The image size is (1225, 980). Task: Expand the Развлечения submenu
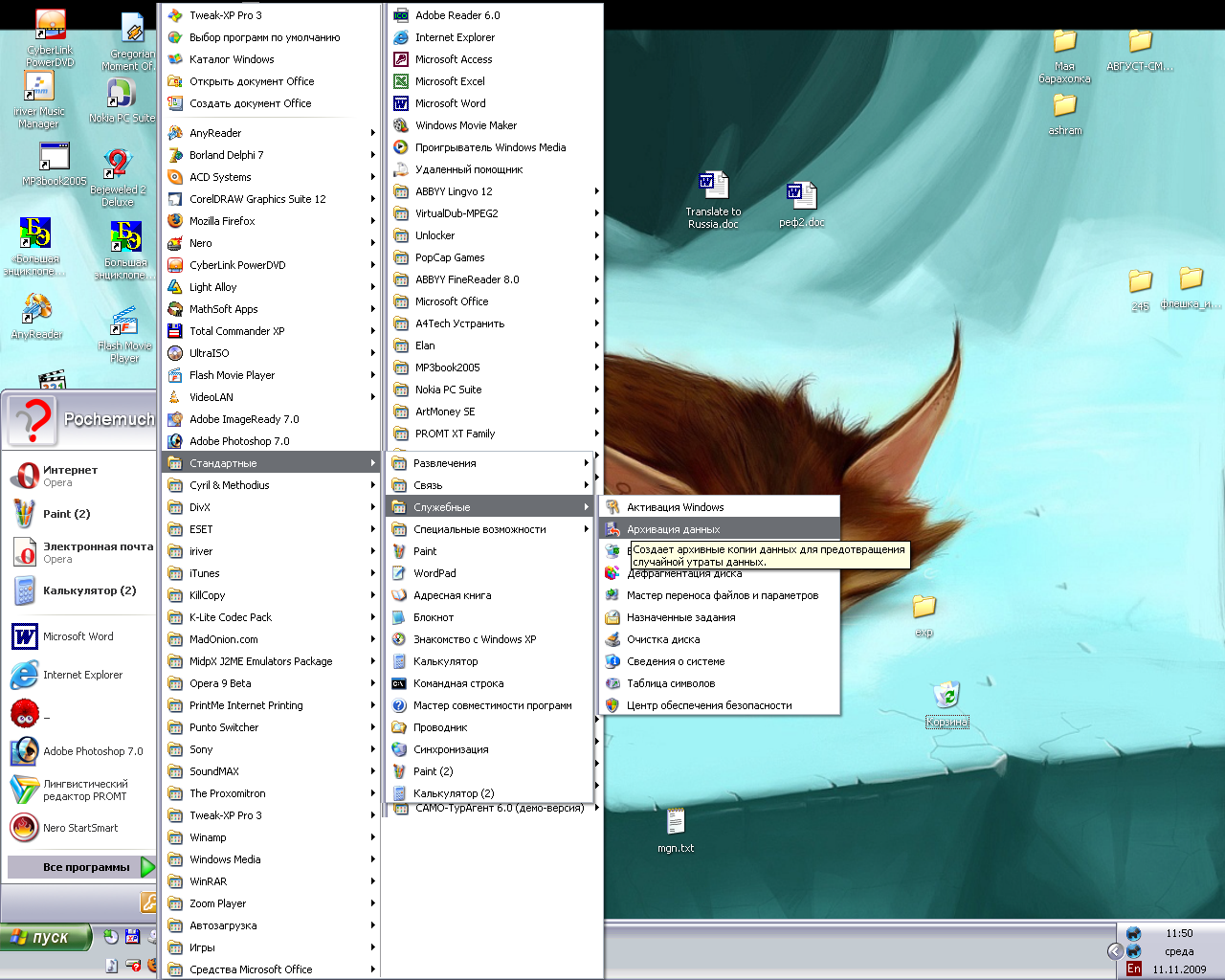point(490,463)
